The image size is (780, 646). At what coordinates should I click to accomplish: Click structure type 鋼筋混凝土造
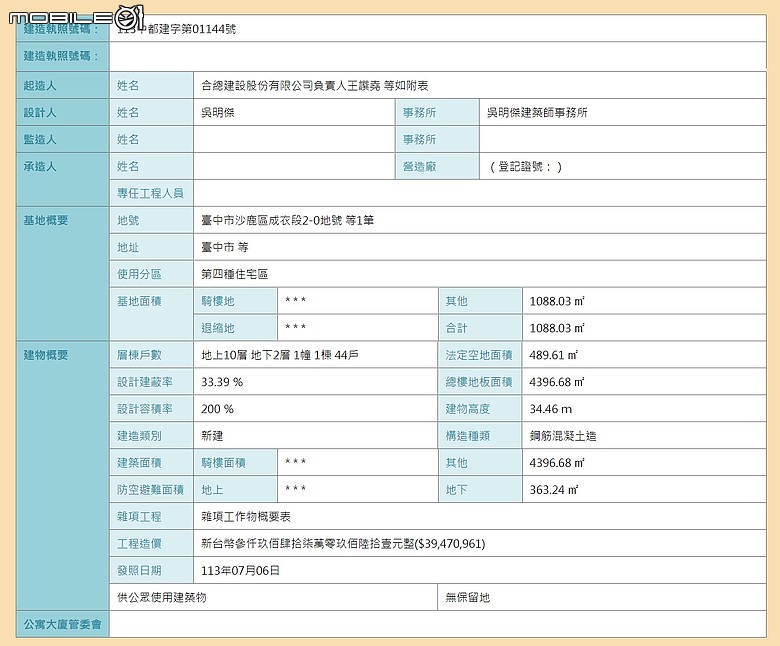[x=563, y=436]
